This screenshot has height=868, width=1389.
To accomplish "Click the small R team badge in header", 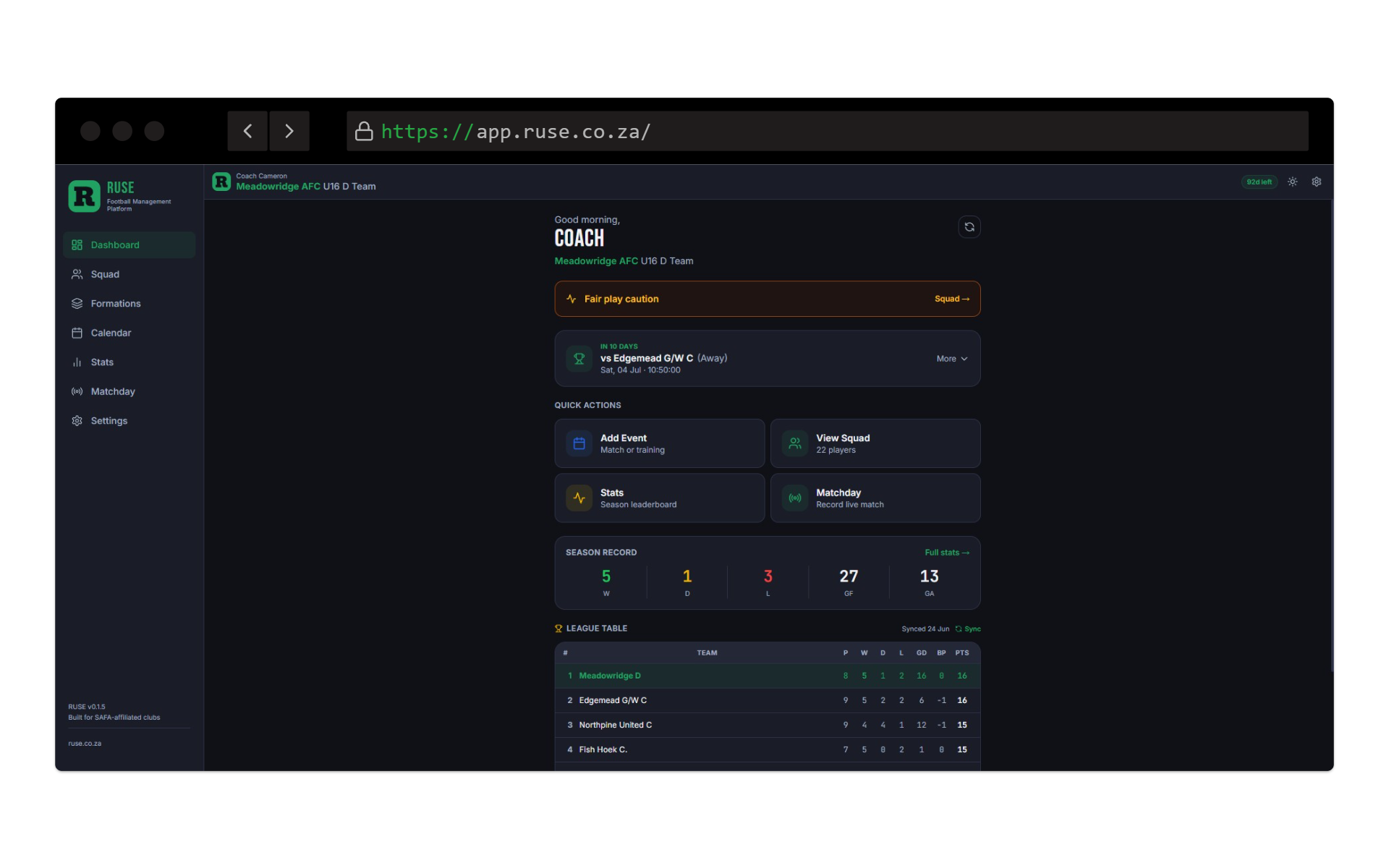I will [221, 182].
